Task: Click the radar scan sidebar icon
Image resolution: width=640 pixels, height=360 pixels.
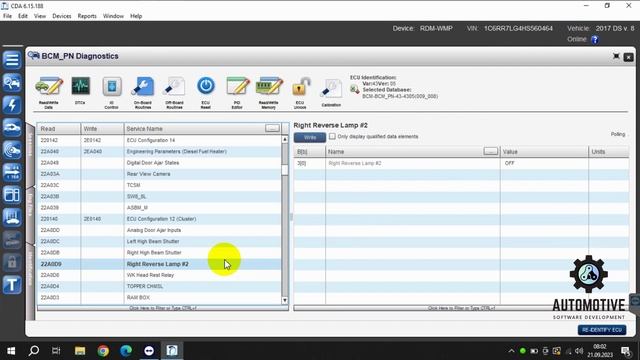Action: click(x=12, y=150)
